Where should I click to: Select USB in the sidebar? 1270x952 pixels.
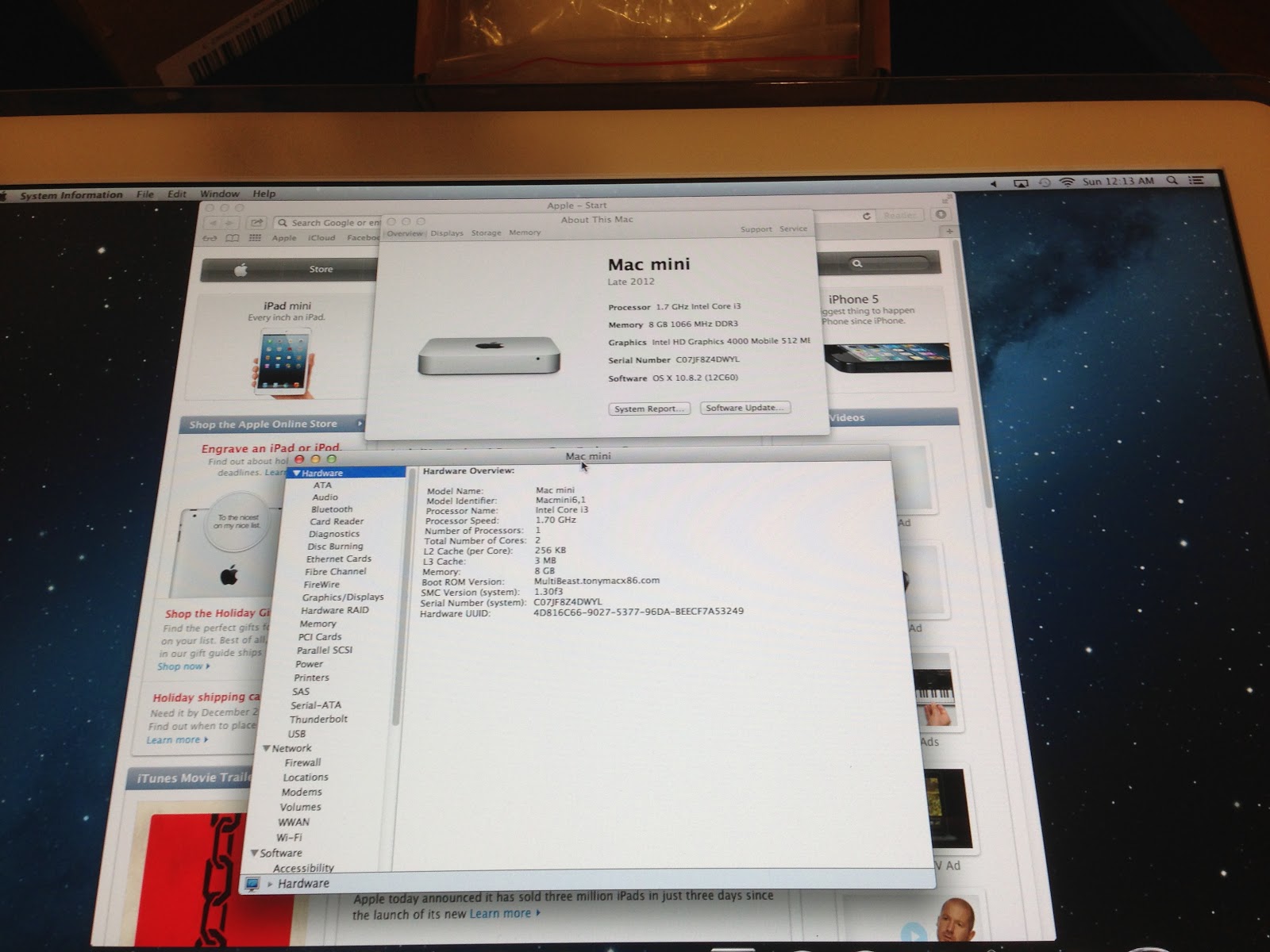click(297, 734)
